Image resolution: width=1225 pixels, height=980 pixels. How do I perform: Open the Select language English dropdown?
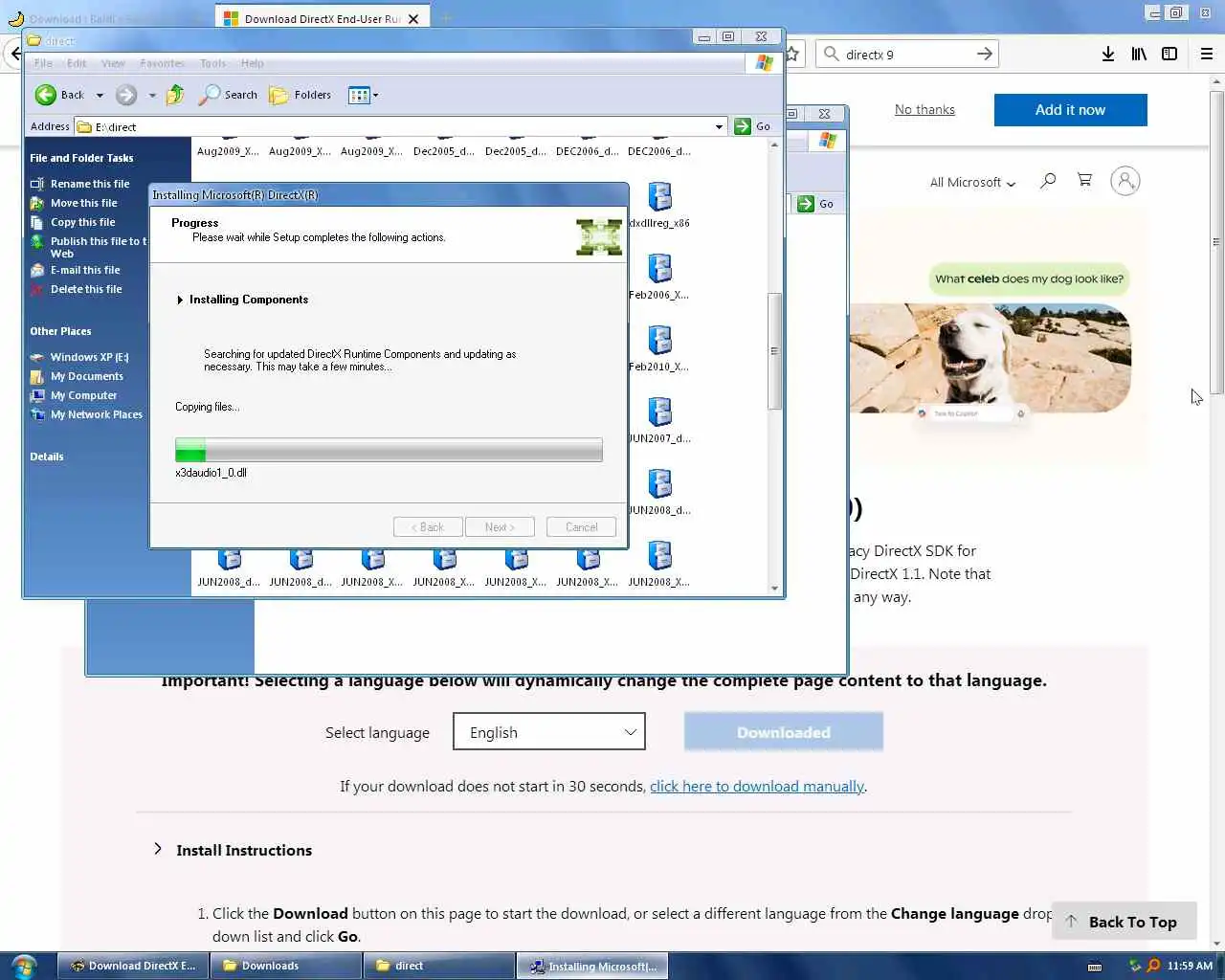[549, 732]
